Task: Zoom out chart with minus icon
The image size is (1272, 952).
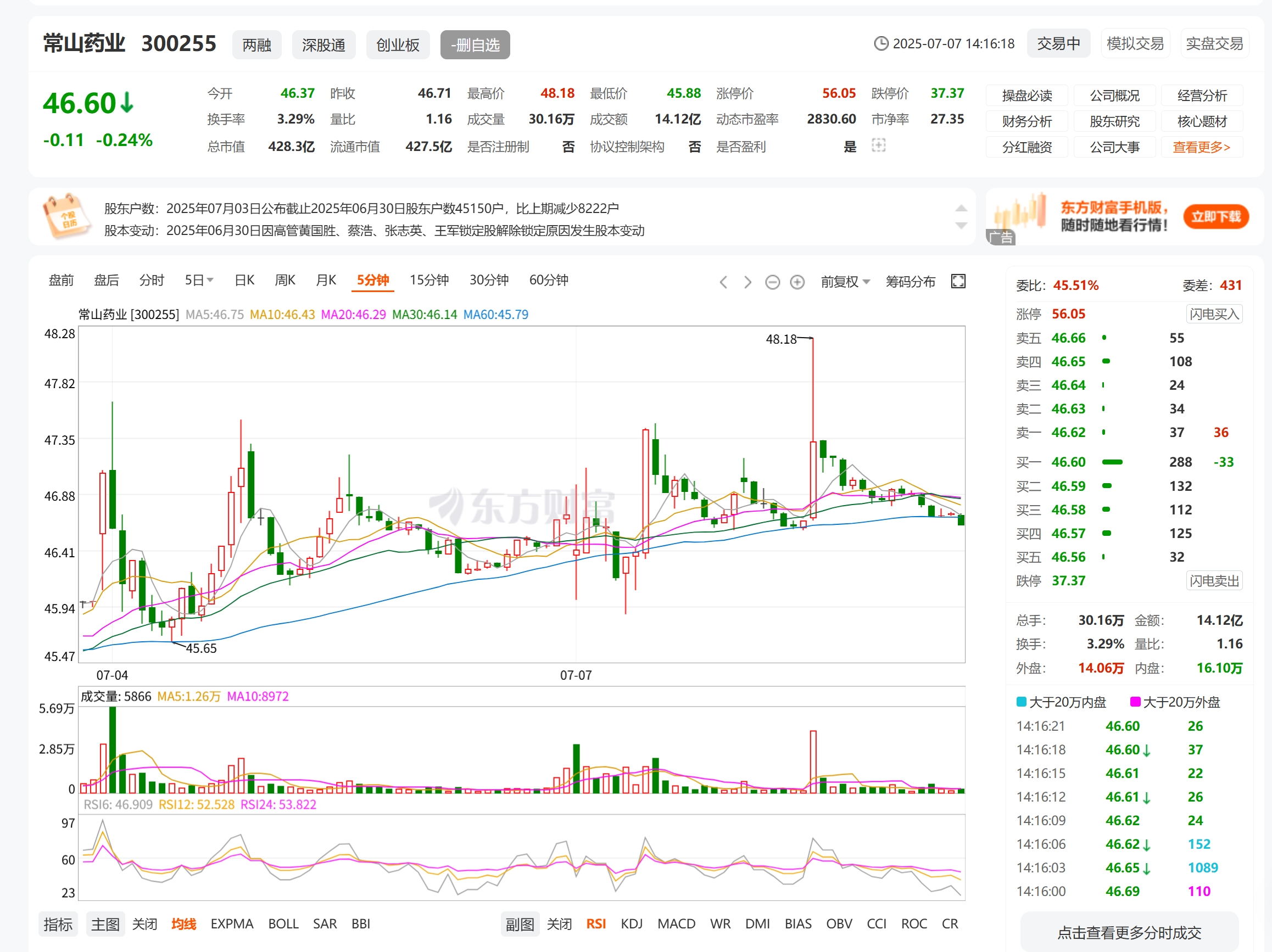Action: click(x=772, y=282)
